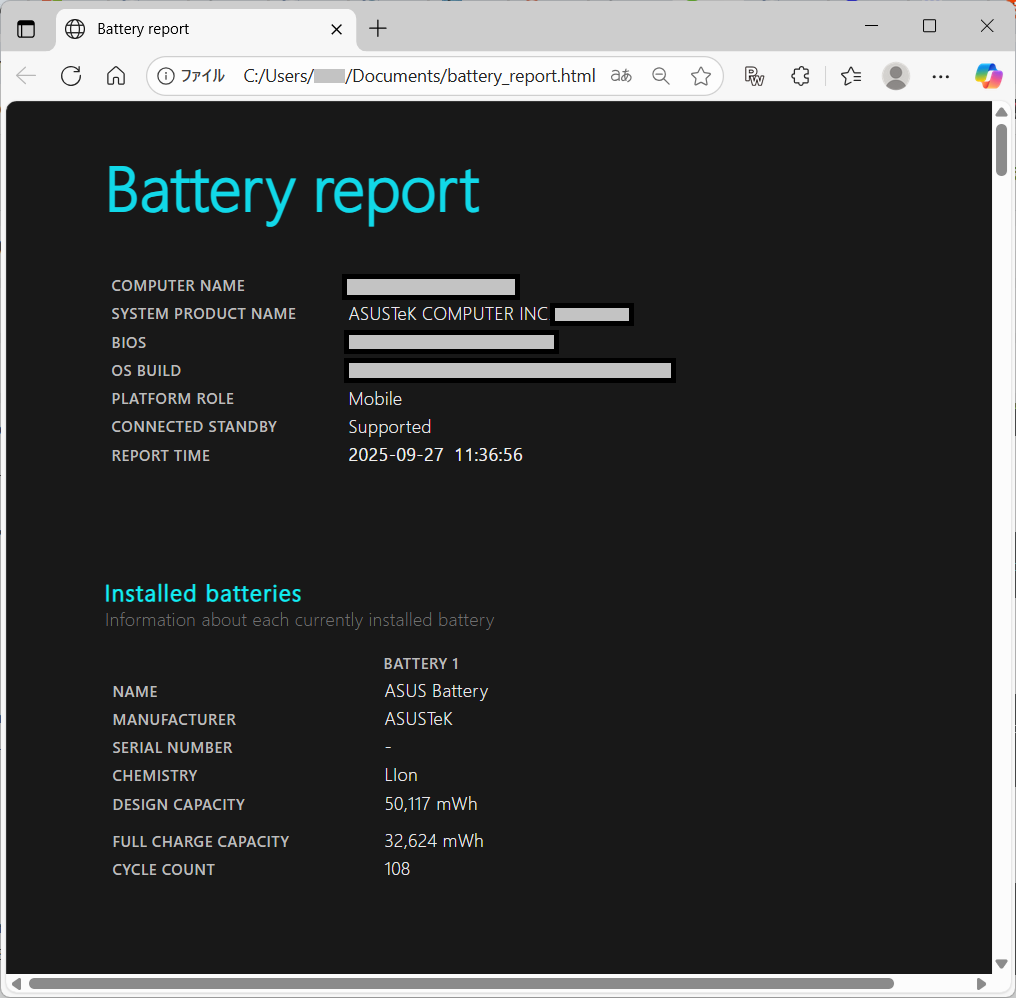1016x998 pixels.
Task: Open the Favorites list
Action: 850,76
